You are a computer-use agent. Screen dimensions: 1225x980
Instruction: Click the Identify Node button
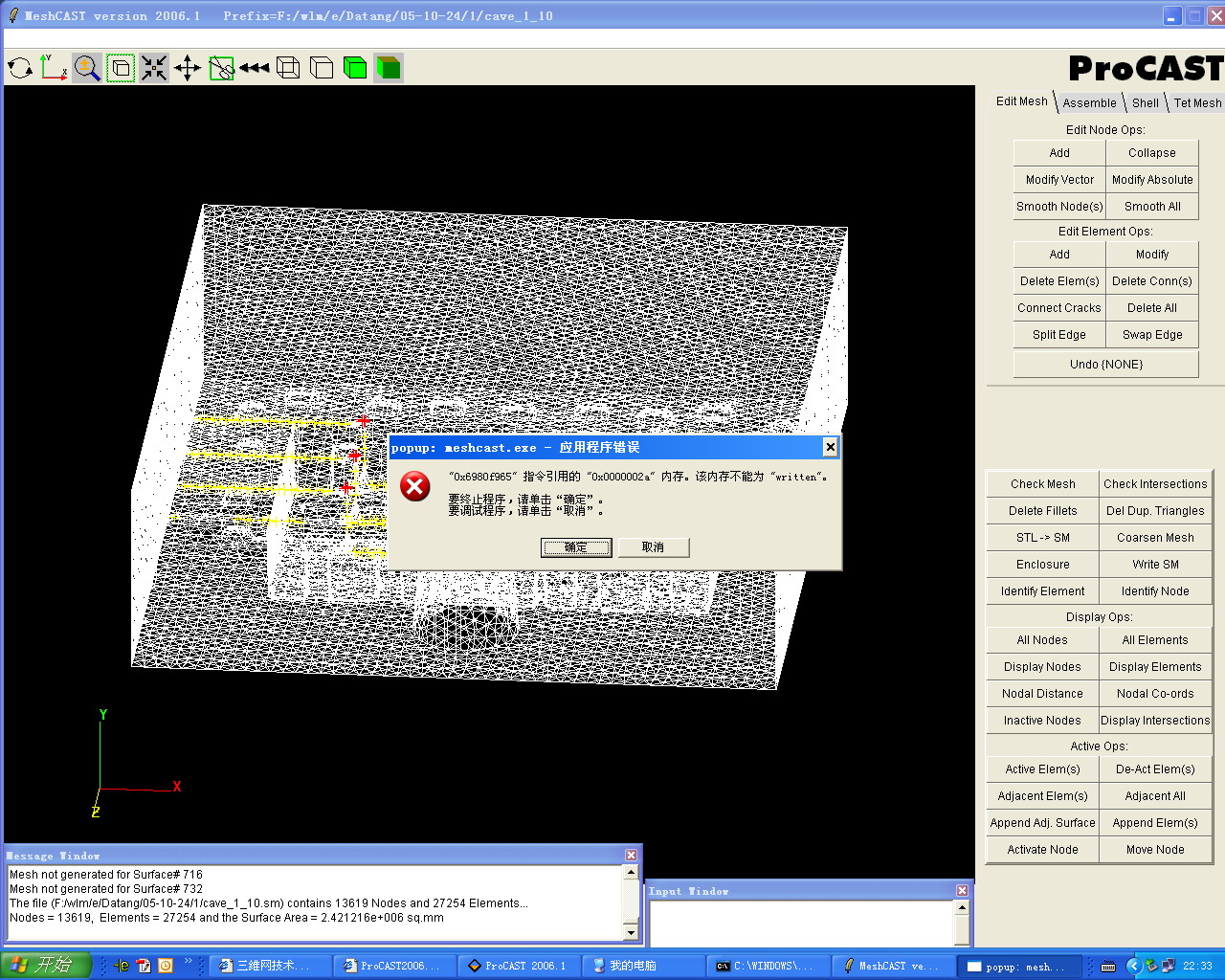pos(1155,591)
